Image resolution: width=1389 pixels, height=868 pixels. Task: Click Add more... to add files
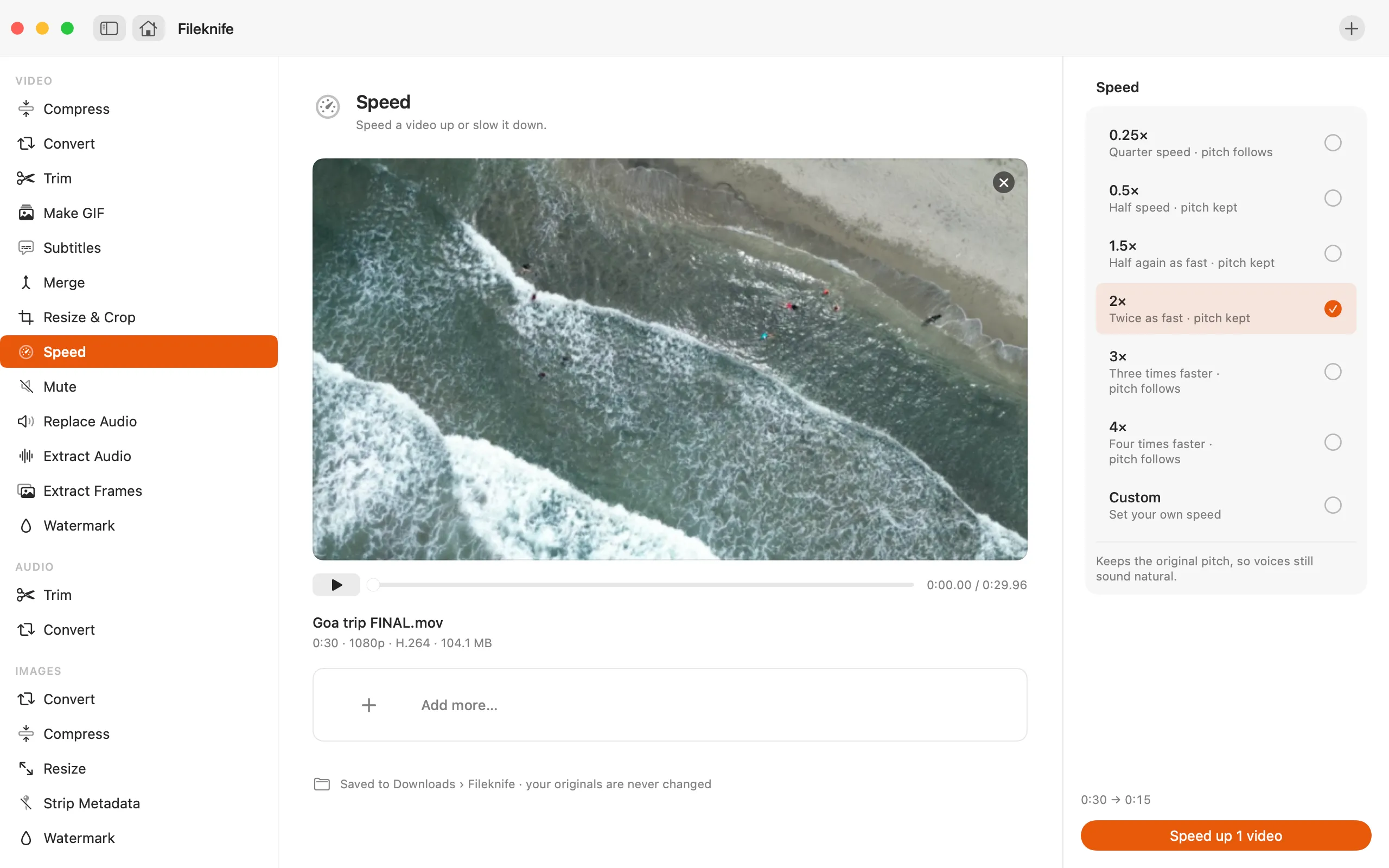click(x=669, y=705)
